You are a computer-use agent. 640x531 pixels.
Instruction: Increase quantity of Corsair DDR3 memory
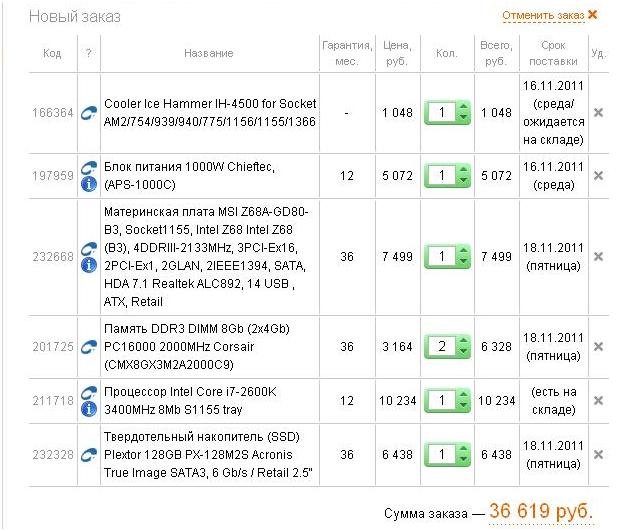(x=462, y=341)
